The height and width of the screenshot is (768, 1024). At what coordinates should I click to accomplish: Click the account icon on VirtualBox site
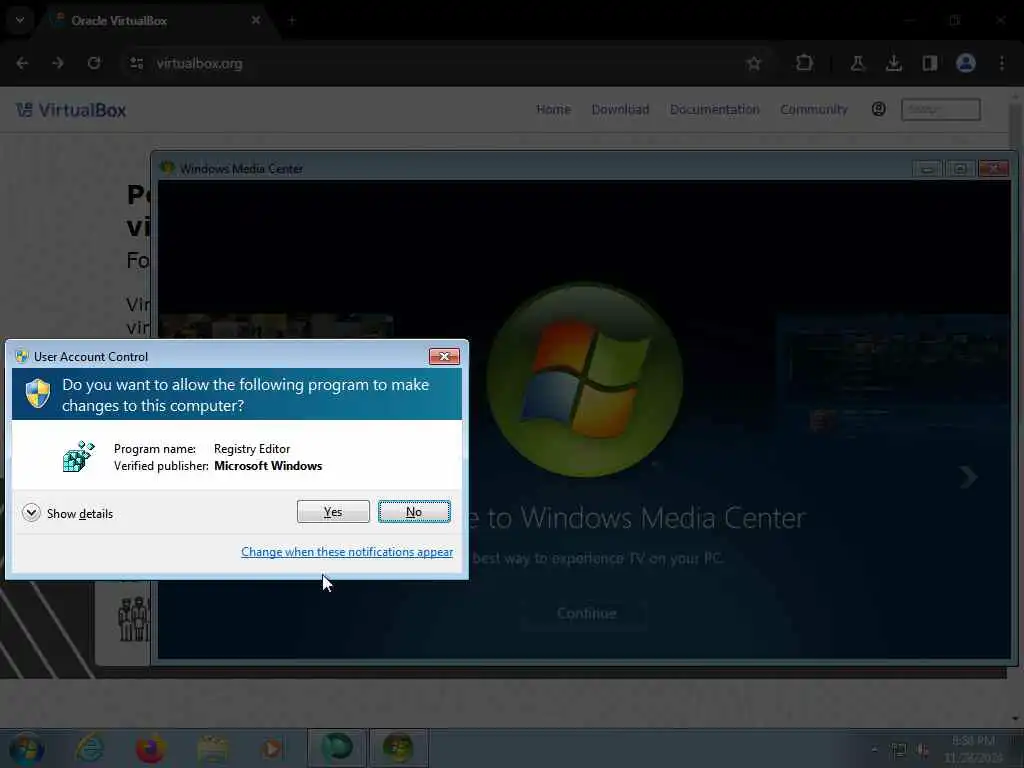[878, 109]
